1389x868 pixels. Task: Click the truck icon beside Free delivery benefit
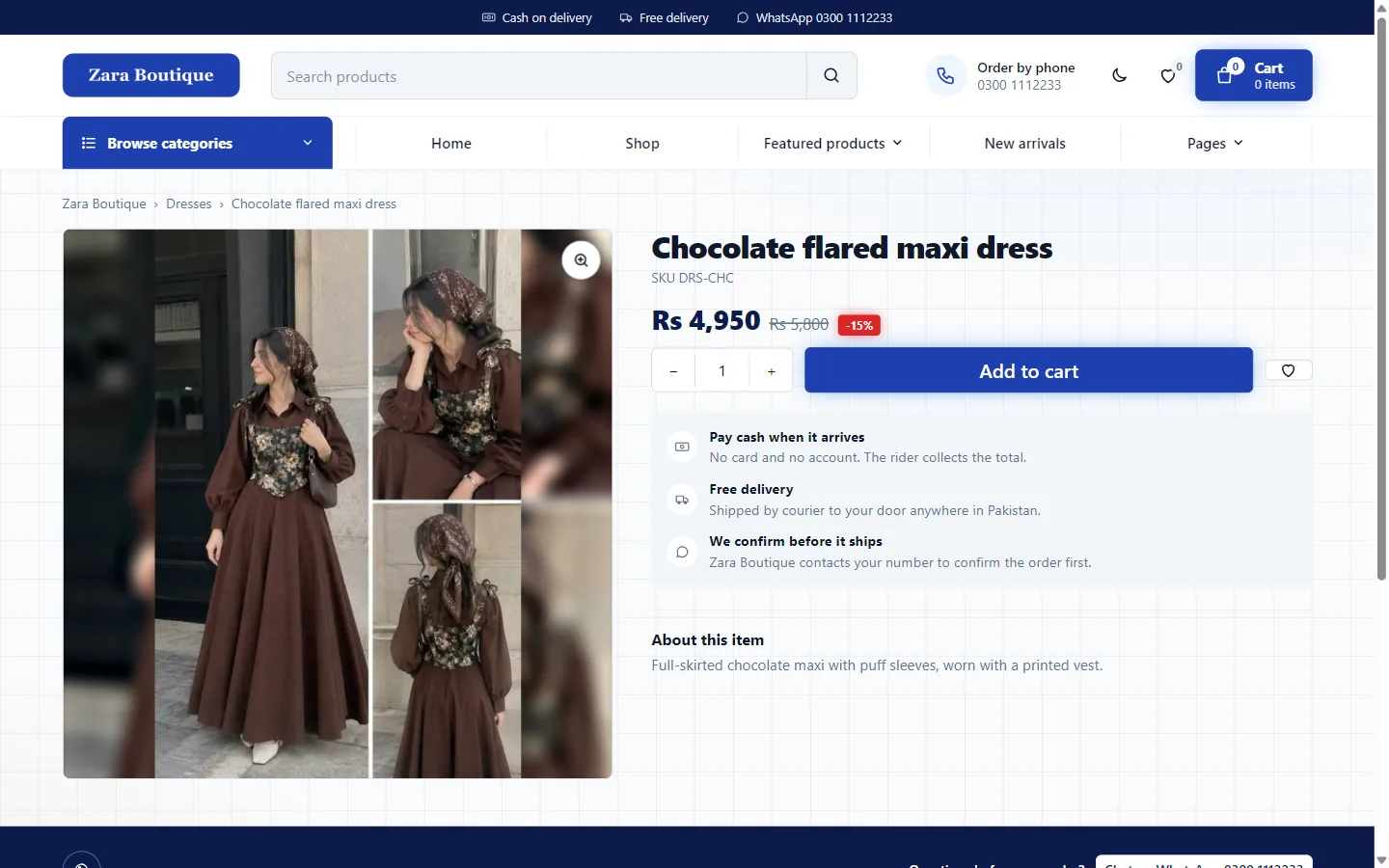pos(682,500)
